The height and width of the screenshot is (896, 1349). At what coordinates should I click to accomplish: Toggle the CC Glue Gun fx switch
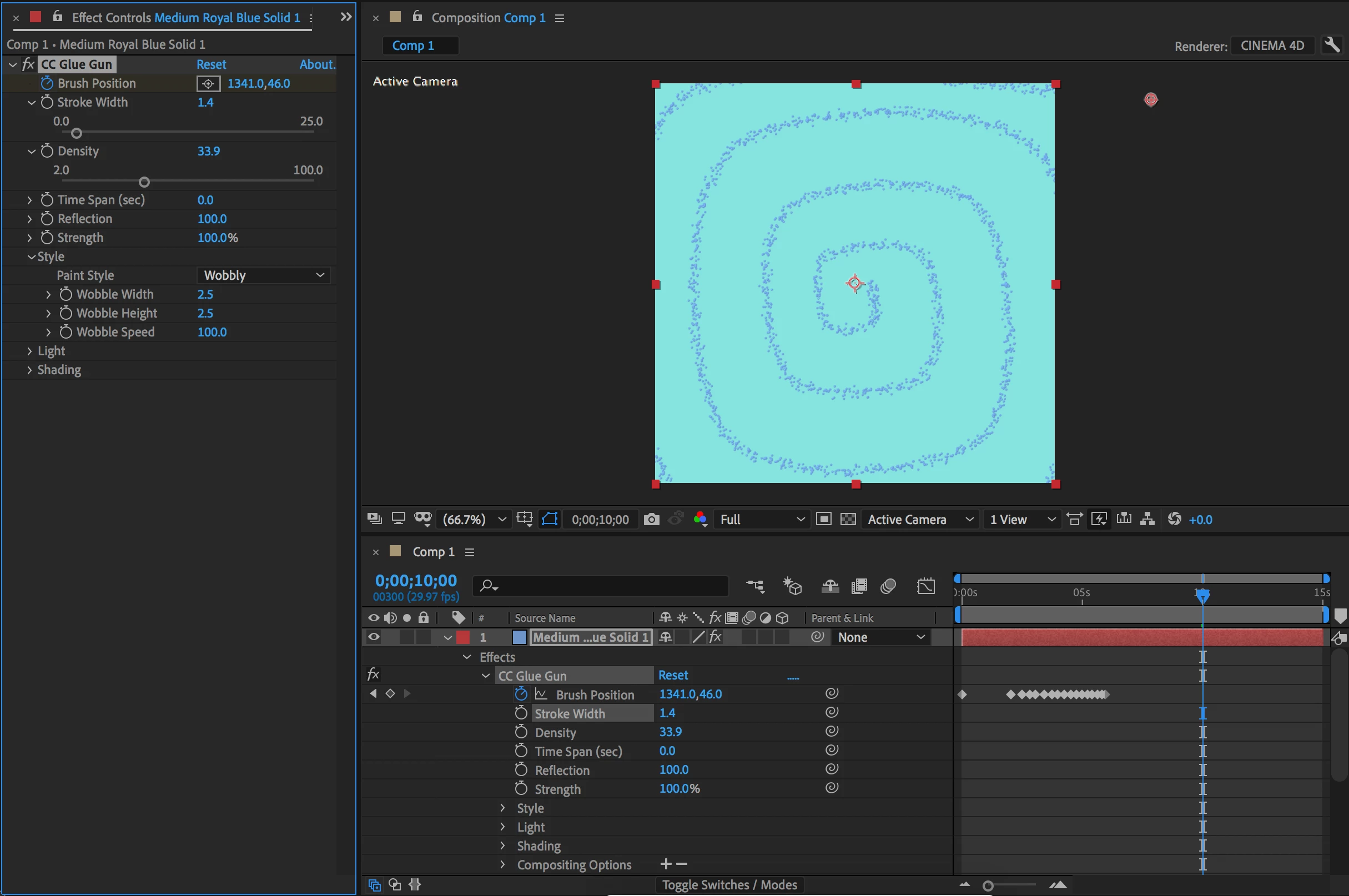coord(28,64)
